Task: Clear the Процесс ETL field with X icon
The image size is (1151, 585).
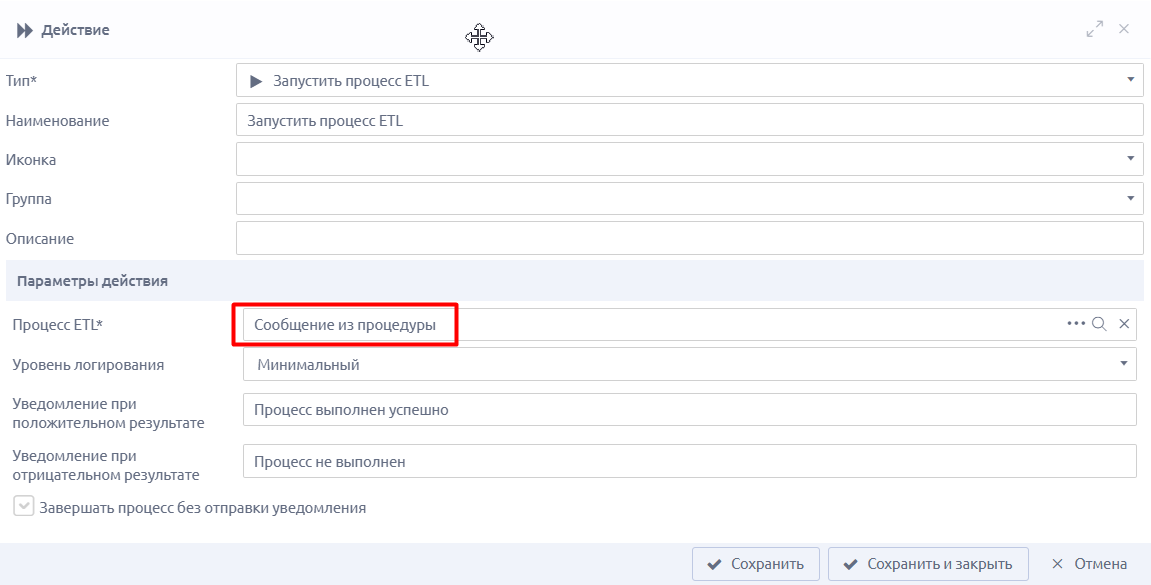Action: 1124,324
